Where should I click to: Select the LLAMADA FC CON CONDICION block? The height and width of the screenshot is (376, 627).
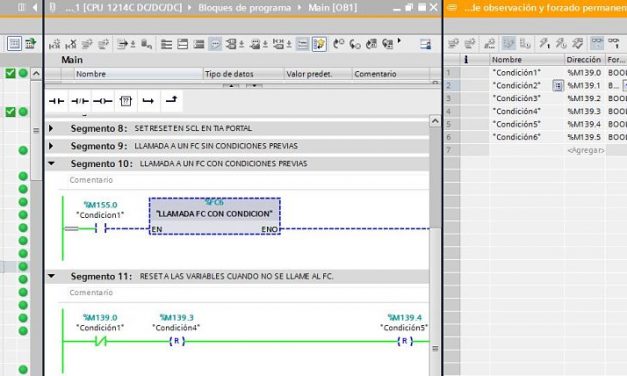coord(215,216)
